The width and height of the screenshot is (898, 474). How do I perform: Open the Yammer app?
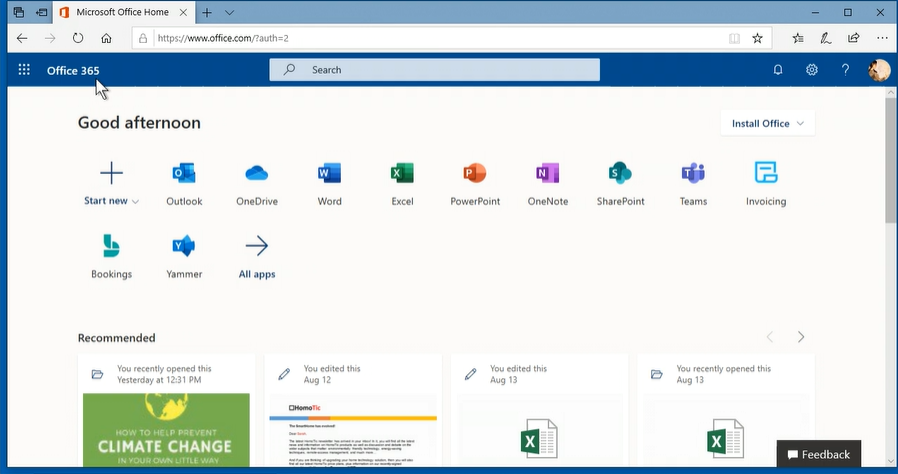pos(184,256)
